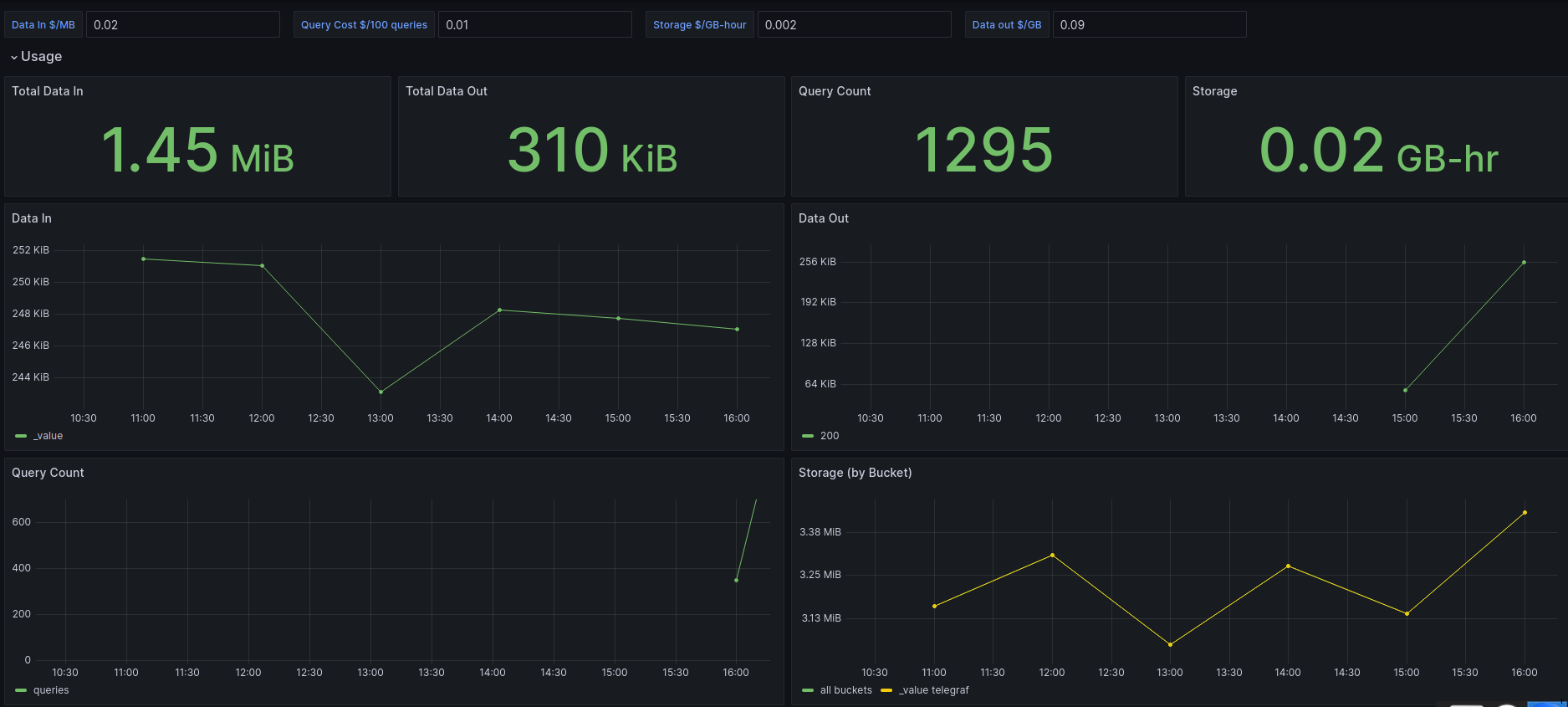Viewport: 1568px width, 707px height.
Task: Toggle the 200 legend series in Data Out
Action: [830, 436]
